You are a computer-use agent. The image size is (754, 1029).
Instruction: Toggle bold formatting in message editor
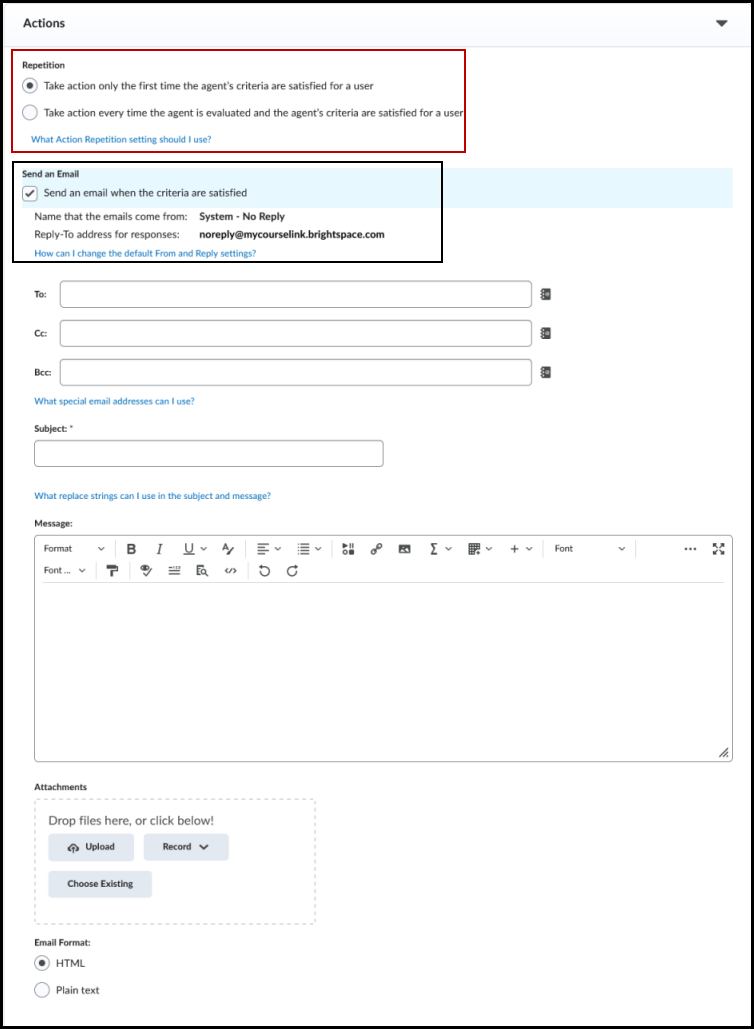[131, 549]
